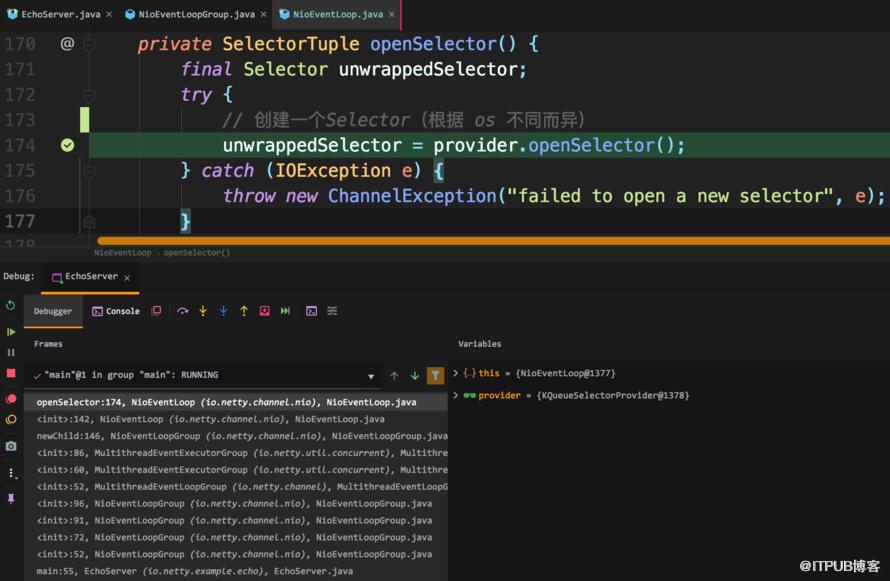This screenshot has width=890, height=581.
Task: Run to cursor
Action: [285, 311]
